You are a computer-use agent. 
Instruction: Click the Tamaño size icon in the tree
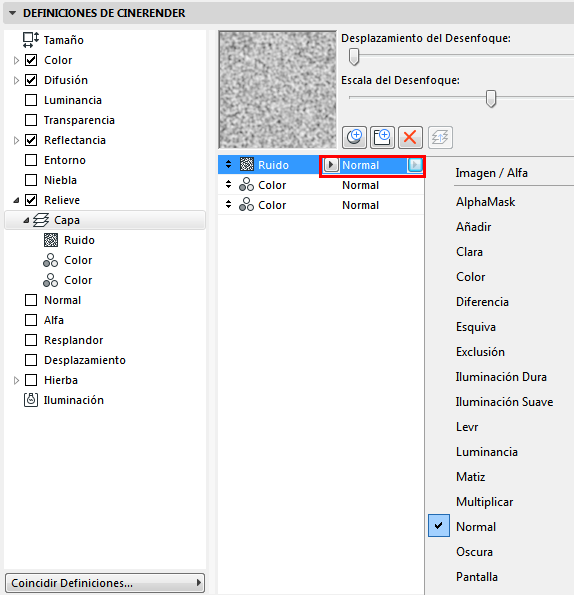tap(31, 40)
